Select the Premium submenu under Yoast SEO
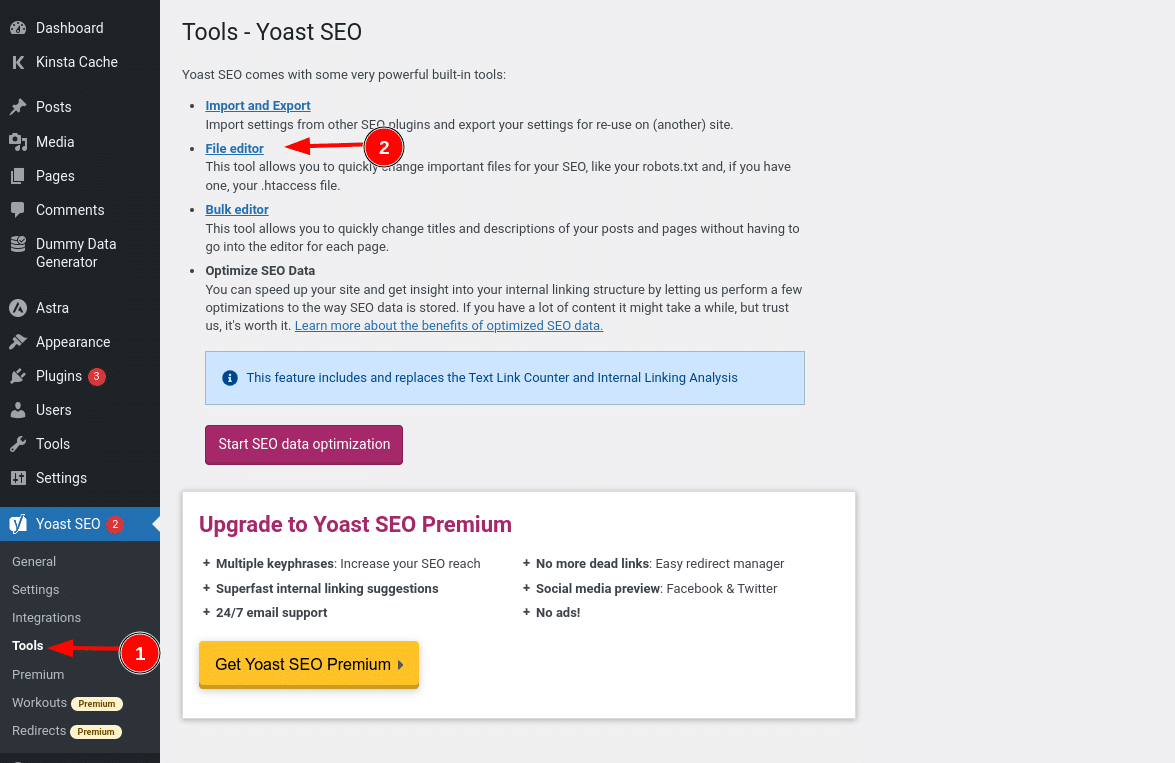The height and width of the screenshot is (763, 1175). point(37,674)
